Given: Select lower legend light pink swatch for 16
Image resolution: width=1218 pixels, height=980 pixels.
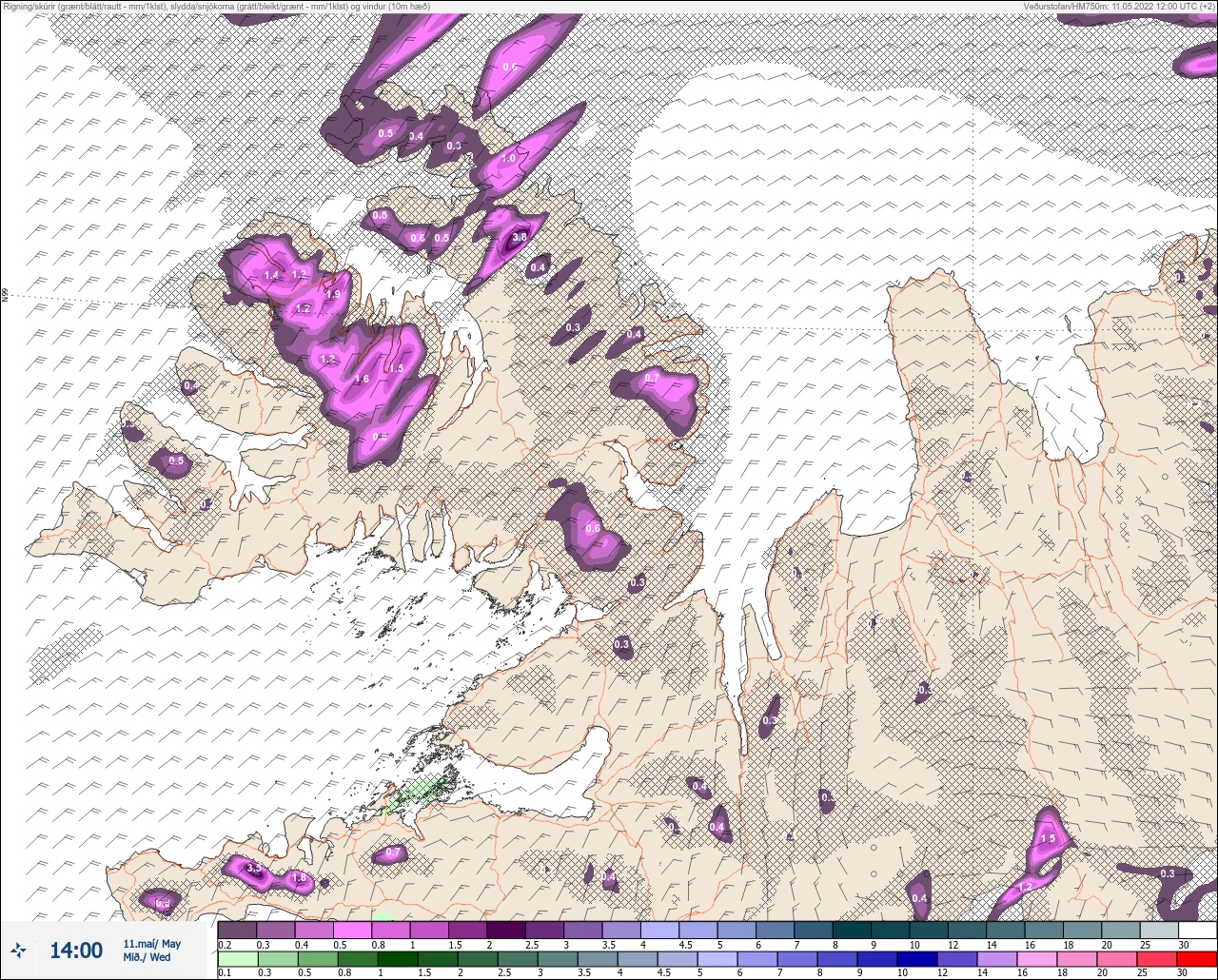Looking at the screenshot, I should [1039, 958].
